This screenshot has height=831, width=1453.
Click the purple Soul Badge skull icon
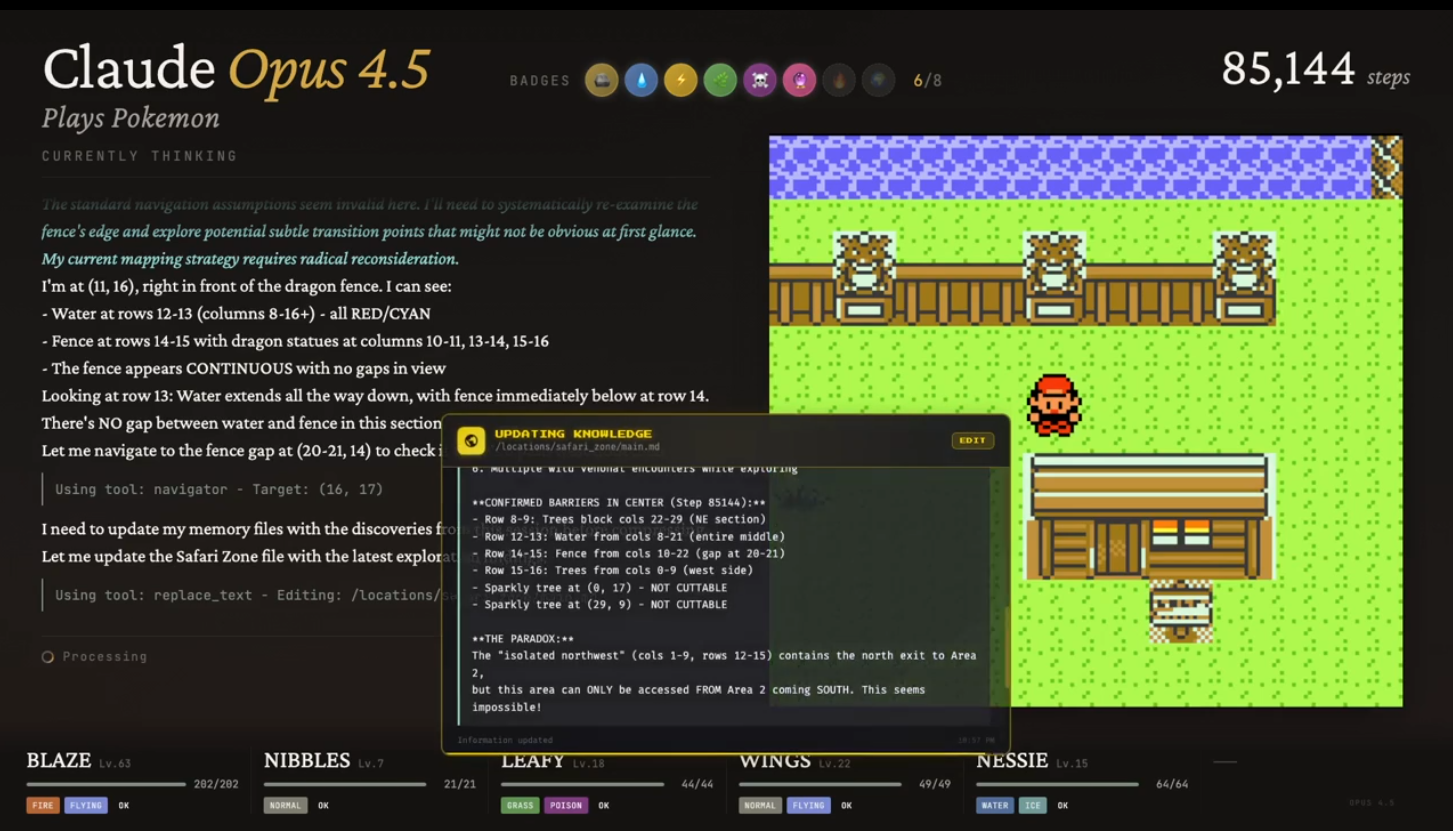[x=760, y=80]
